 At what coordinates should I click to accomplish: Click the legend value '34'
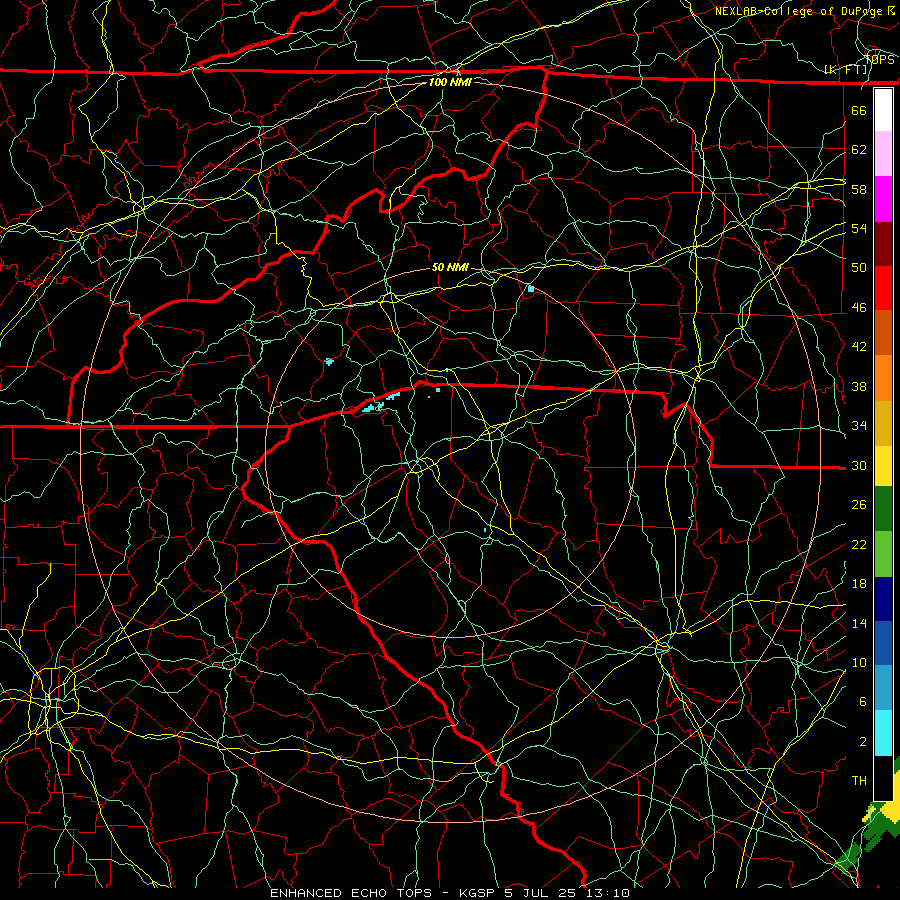(859, 426)
